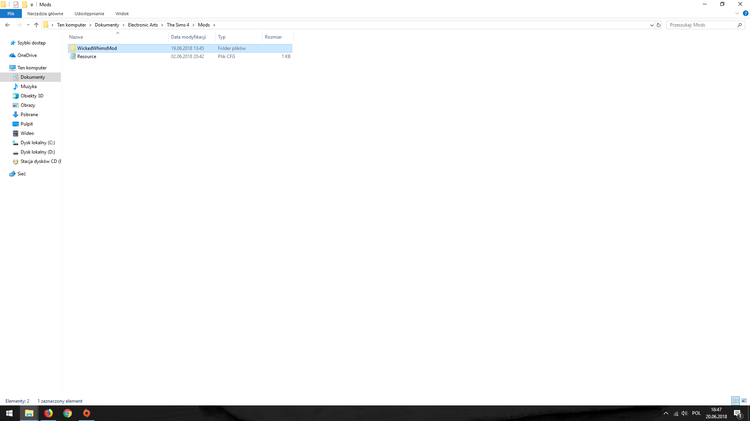Screen dimensions: 750x421
Task: Open the notification center
Action: pyautogui.click(x=738, y=413)
